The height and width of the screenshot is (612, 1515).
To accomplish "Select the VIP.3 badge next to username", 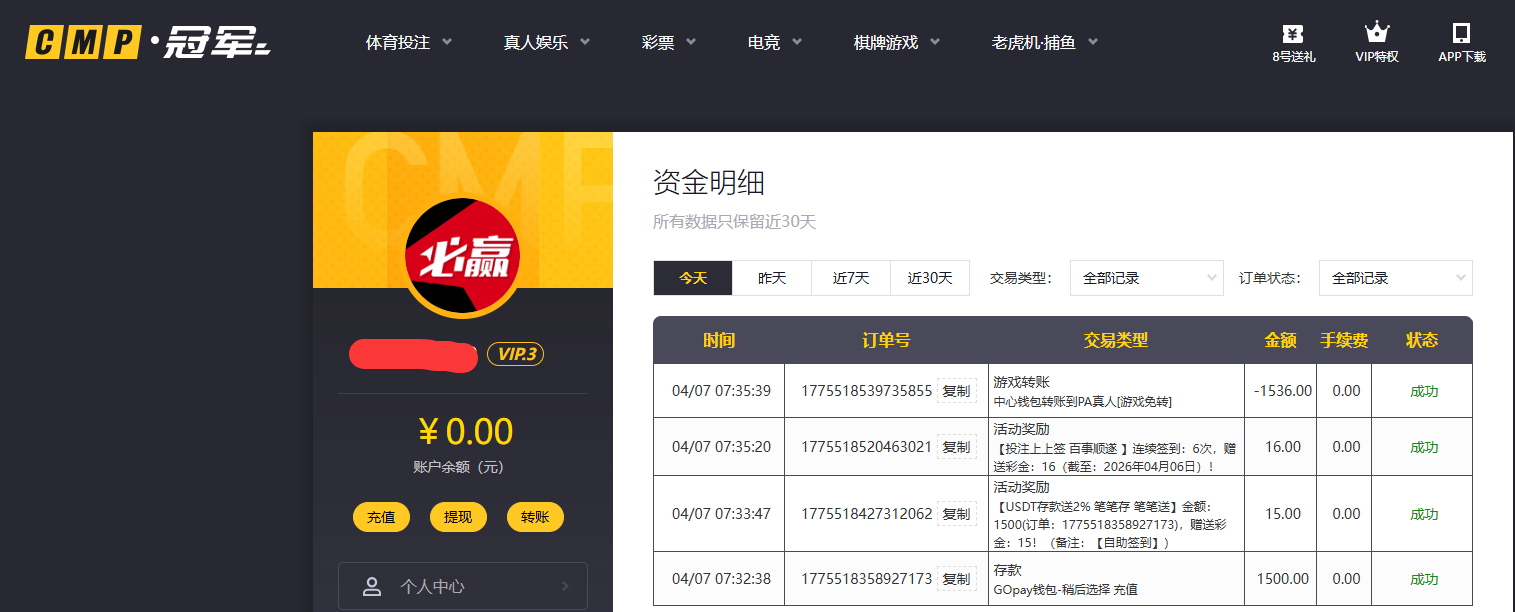I will point(515,354).
